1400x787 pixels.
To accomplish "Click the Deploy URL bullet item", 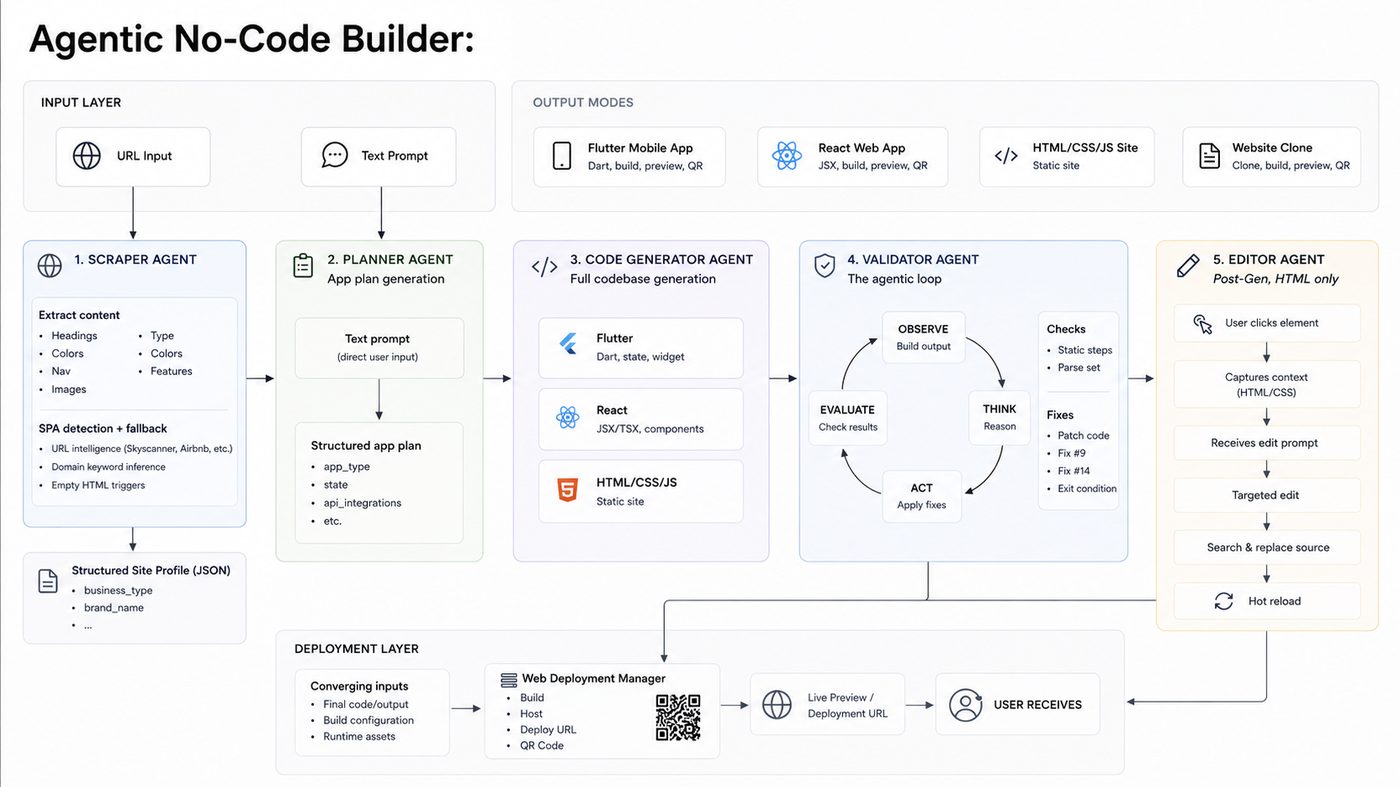I will [548, 730].
